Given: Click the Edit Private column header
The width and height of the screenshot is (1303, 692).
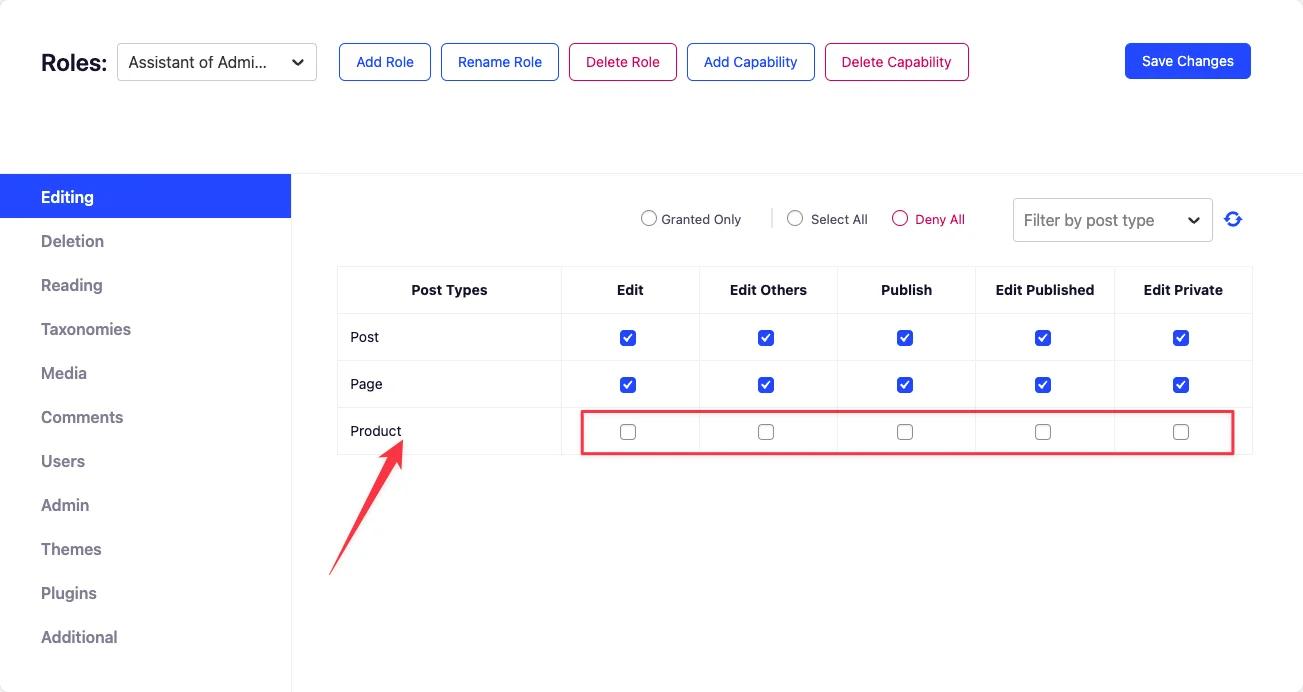Looking at the screenshot, I should pos(1183,290).
